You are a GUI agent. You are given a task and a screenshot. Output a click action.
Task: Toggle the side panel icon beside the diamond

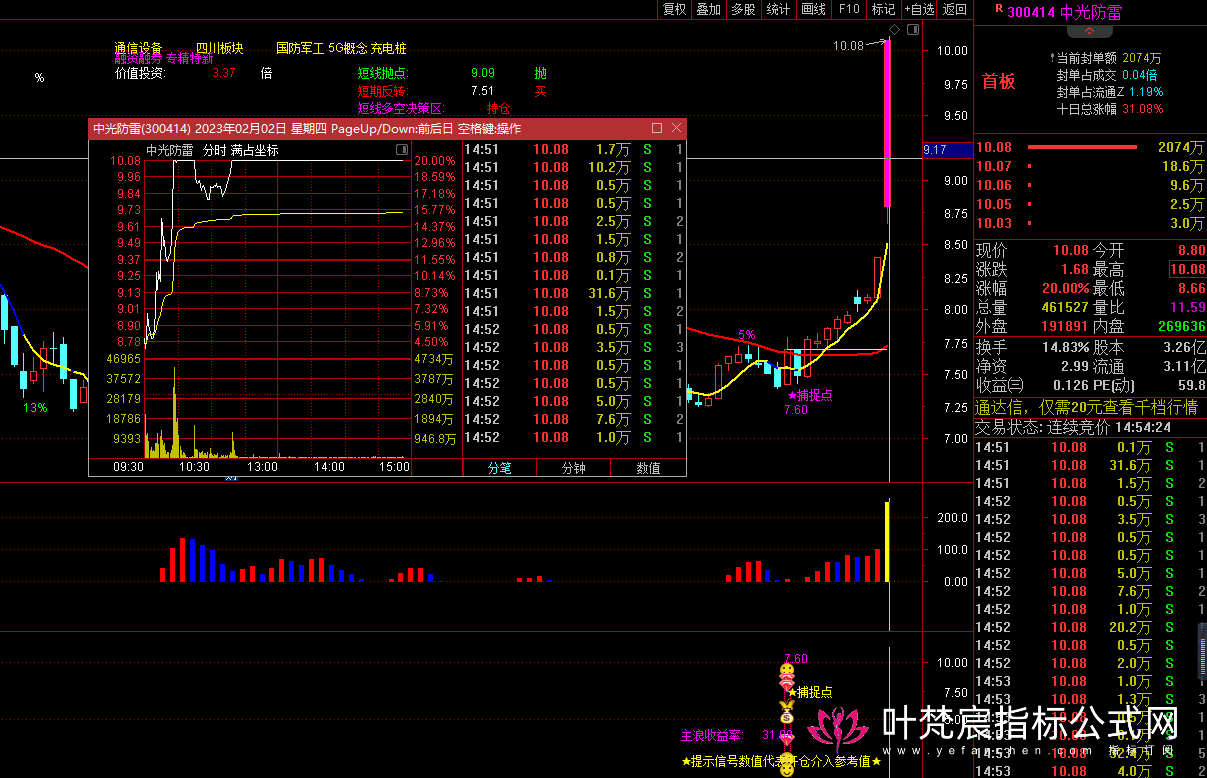point(911,30)
